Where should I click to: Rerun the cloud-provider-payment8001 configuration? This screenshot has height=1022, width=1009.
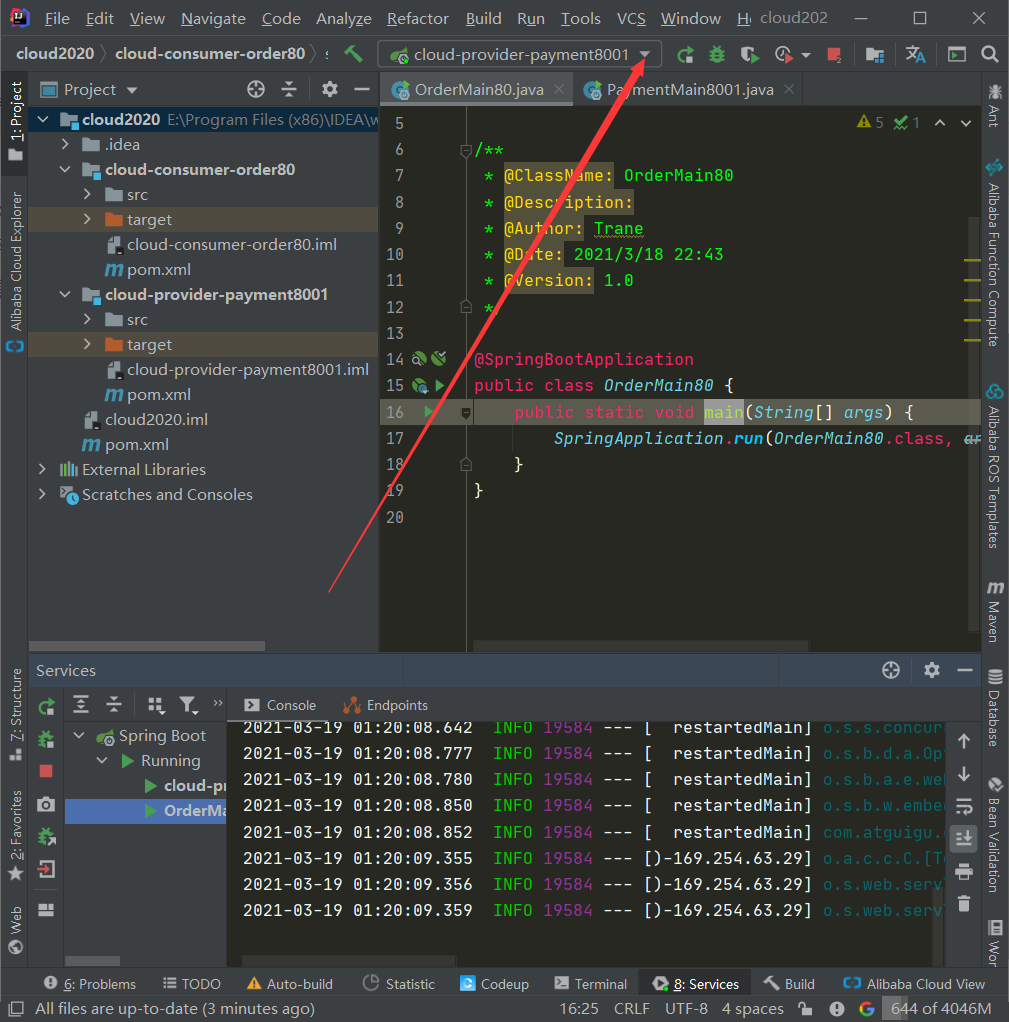tap(685, 55)
